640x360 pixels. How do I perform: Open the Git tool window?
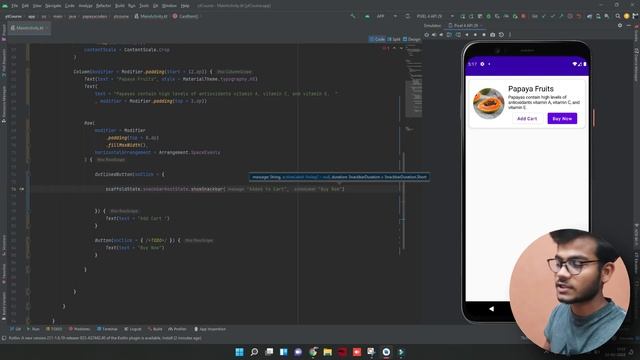coord(16,329)
